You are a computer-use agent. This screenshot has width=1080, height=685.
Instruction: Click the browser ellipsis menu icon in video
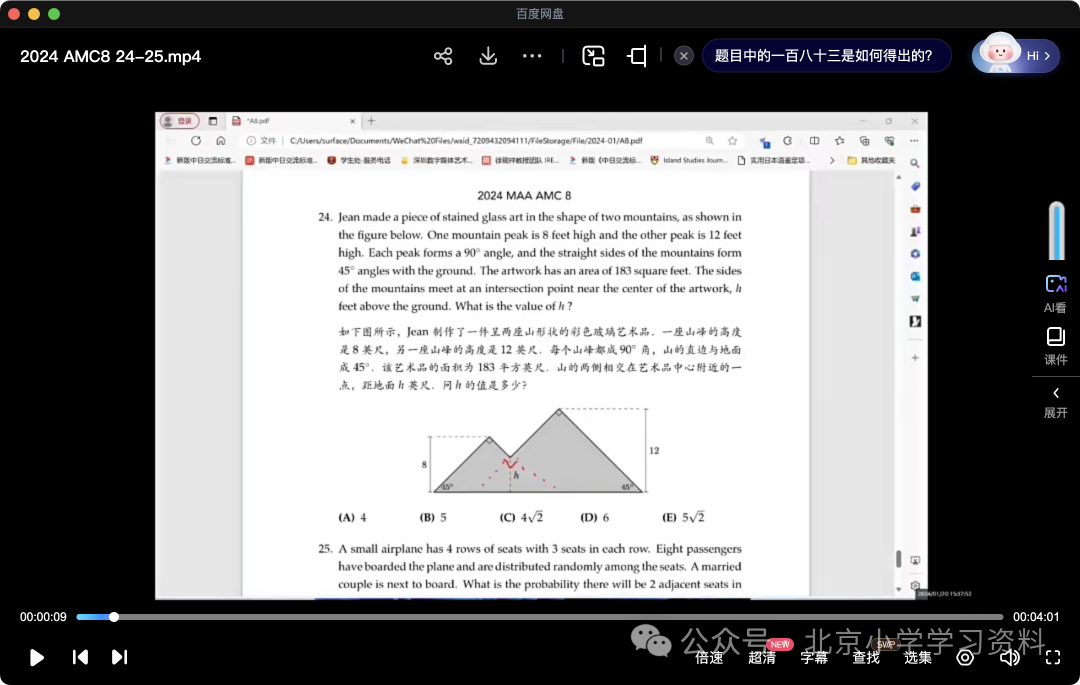coord(914,140)
